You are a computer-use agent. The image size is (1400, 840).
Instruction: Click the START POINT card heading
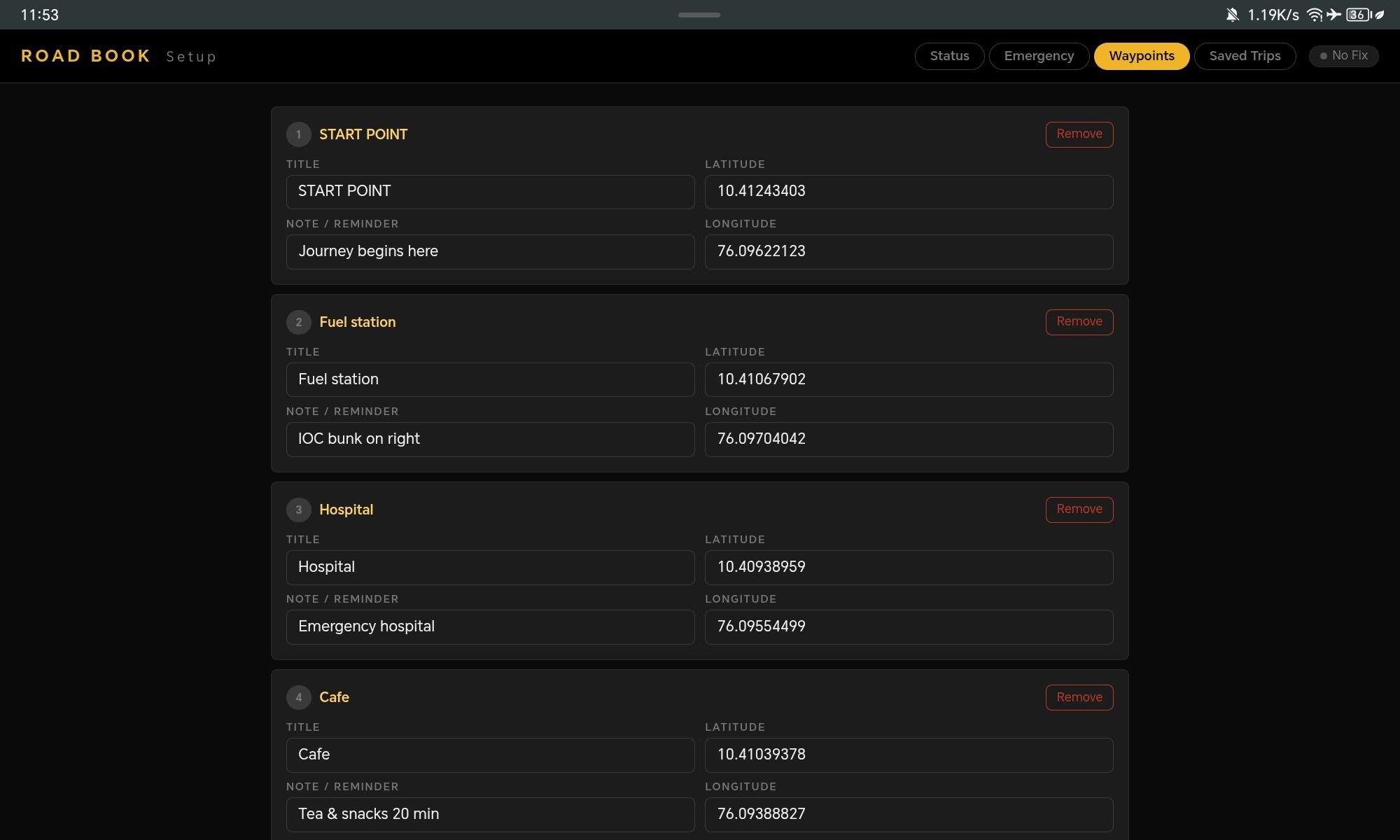pos(363,134)
